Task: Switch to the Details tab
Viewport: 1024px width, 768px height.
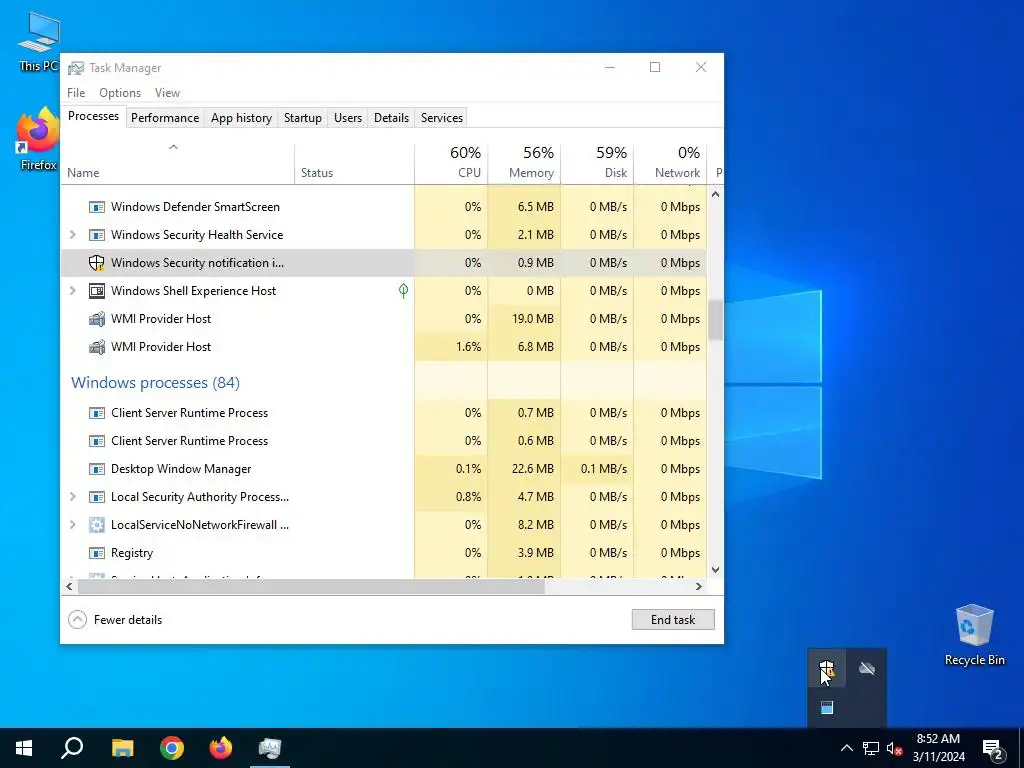Action: point(391,118)
